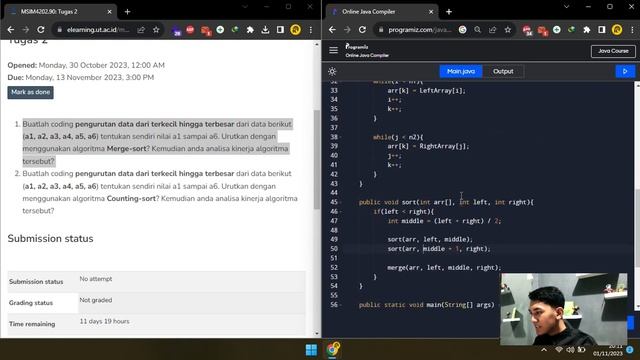Click the 'Not graded' grading status cell
The height and width of the screenshot is (360, 640).
pyautogui.click(x=96, y=300)
